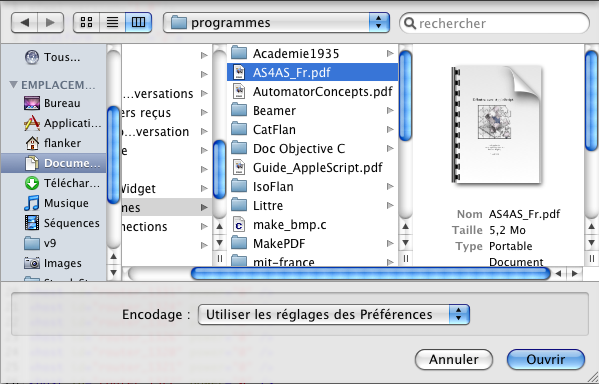599x384 pixels.
Task: Open the Encodage dropdown menu
Action: point(333,314)
